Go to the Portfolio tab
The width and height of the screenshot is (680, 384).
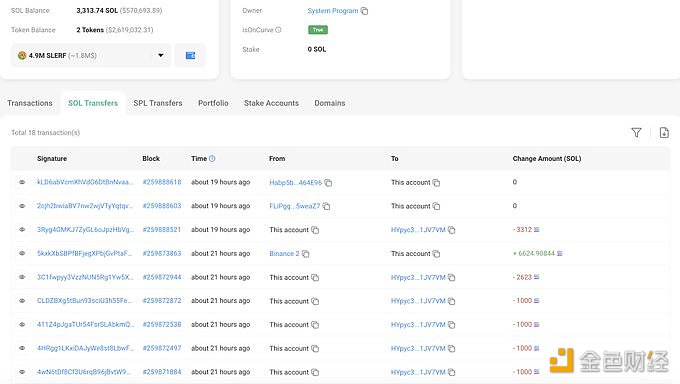[213, 103]
